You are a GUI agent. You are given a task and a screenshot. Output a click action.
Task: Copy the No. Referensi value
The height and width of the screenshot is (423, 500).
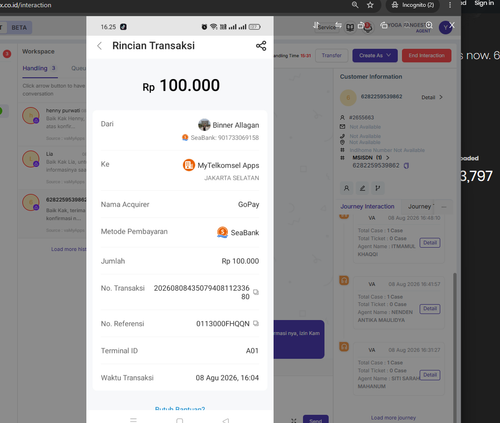tap(256, 323)
